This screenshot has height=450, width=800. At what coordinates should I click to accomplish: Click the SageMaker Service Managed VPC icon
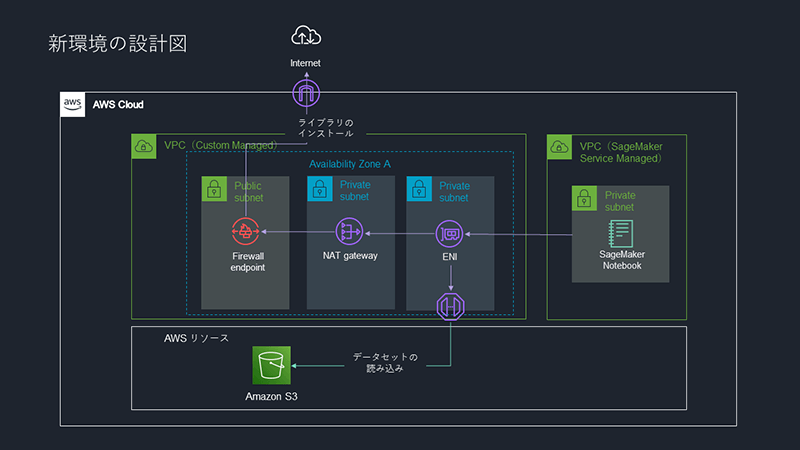pyautogui.click(x=559, y=147)
